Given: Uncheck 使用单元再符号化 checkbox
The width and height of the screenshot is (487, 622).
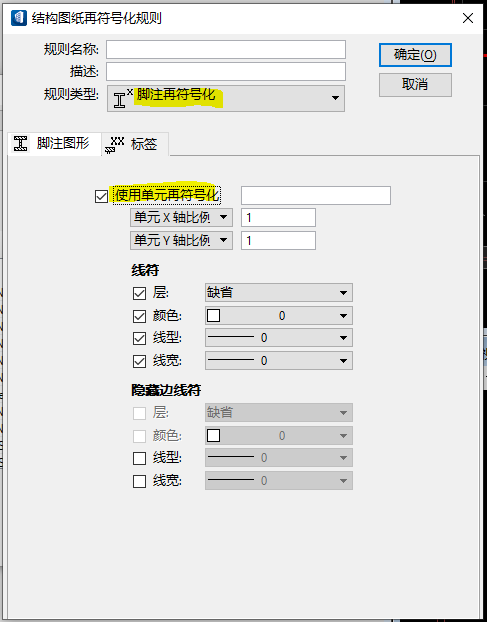Looking at the screenshot, I should [101, 196].
